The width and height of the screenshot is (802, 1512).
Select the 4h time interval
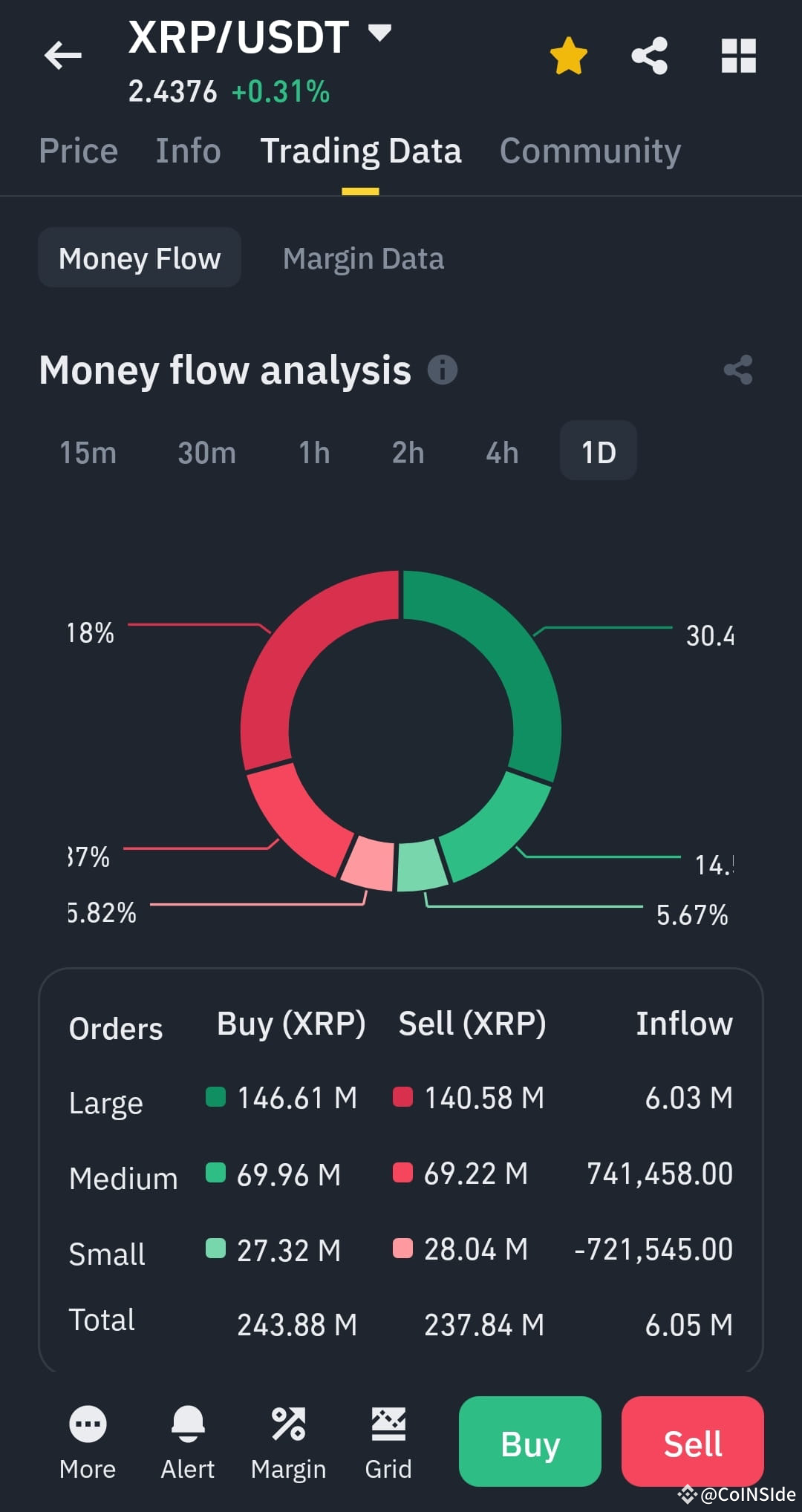(502, 453)
